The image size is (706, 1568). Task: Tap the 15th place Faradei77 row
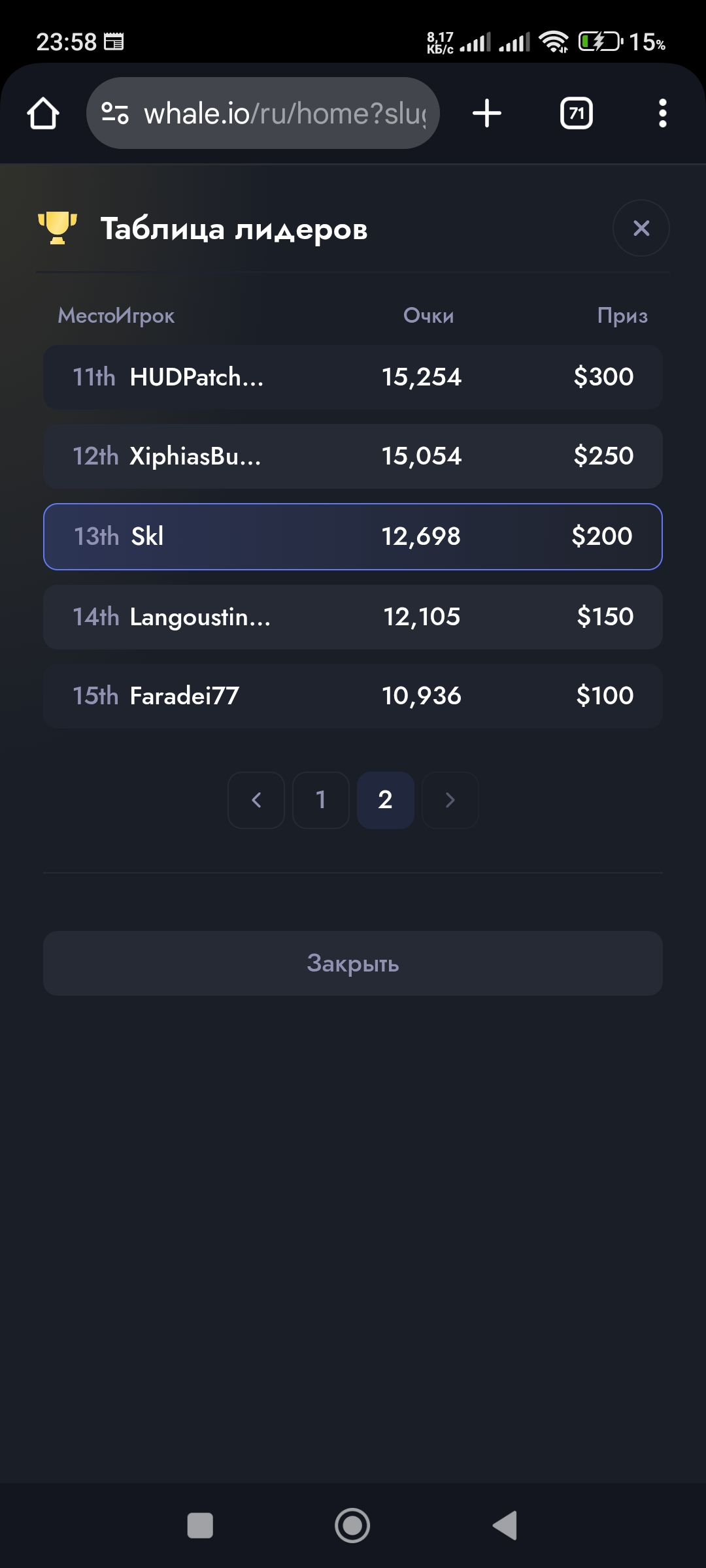point(353,696)
